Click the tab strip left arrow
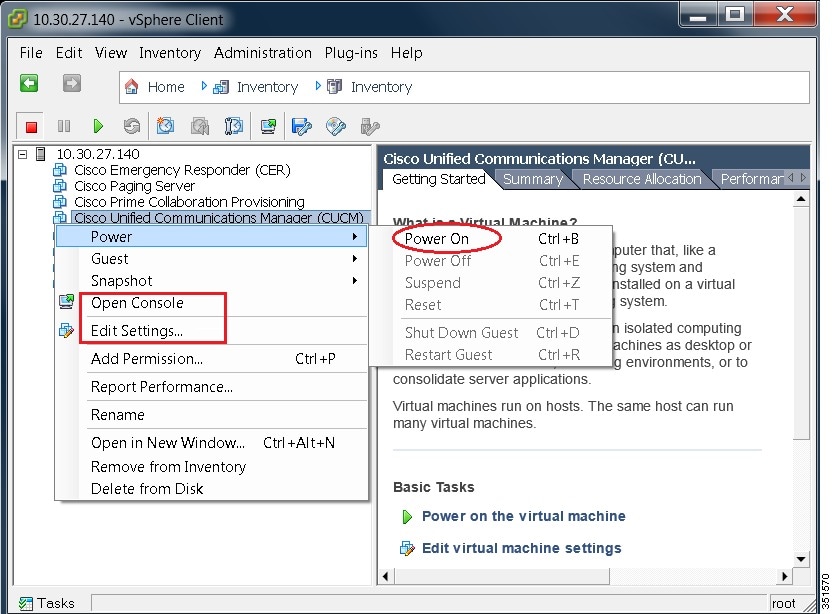 point(791,177)
